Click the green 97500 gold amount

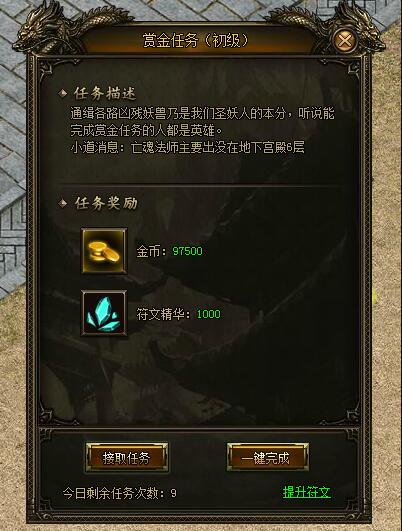coord(188,251)
